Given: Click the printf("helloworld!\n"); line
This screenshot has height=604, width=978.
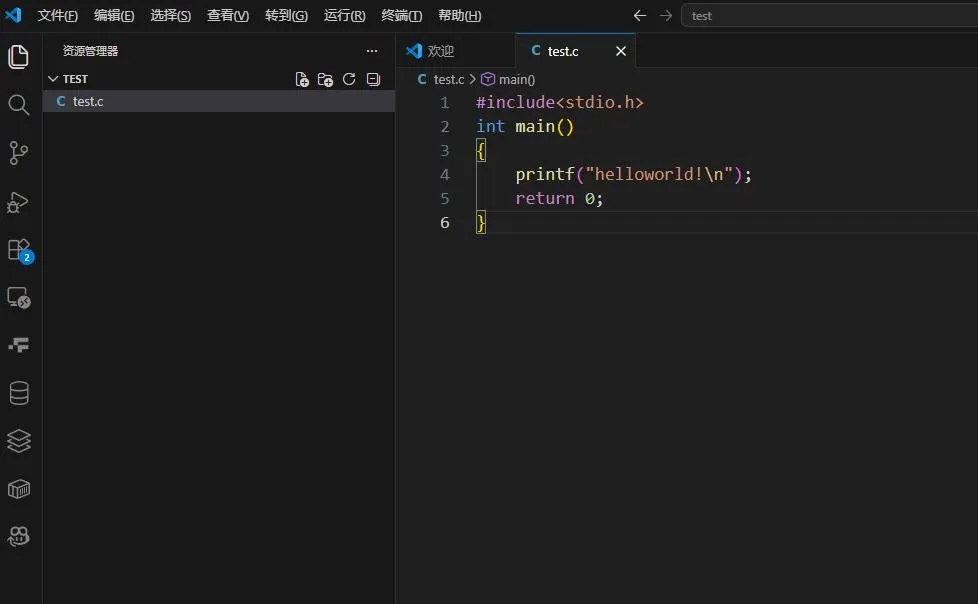Looking at the screenshot, I should (633, 174).
